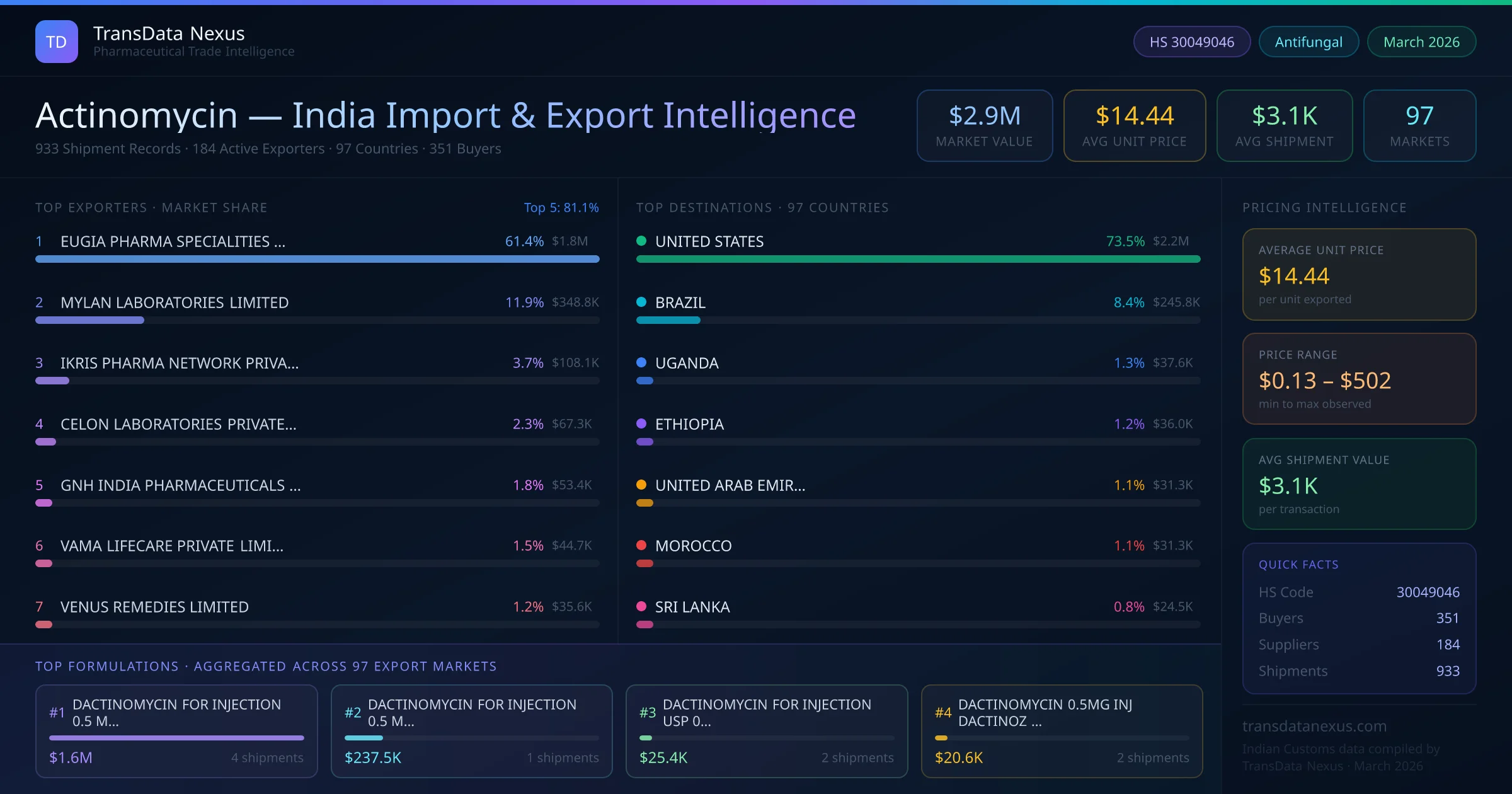Screen dimensions: 1512x794
Task: Toggle the Antifungal category filter
Action: pyautogui.click(x=1308, y=41)
